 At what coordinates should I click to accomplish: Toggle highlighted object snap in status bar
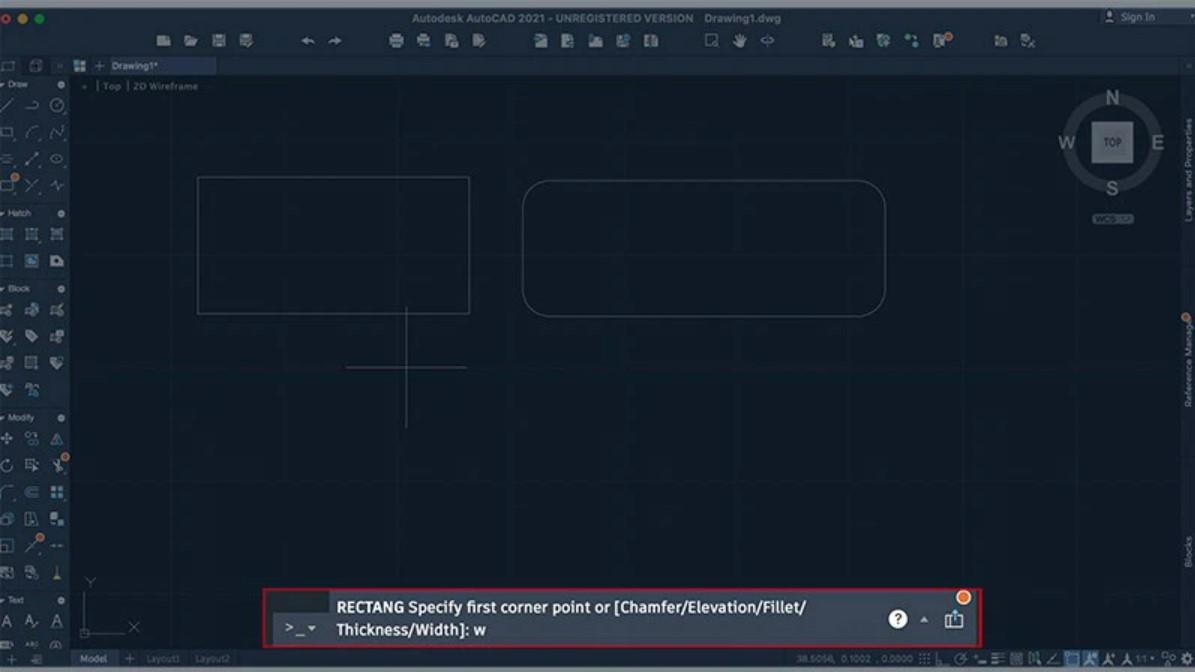[x=1072, y=659]
